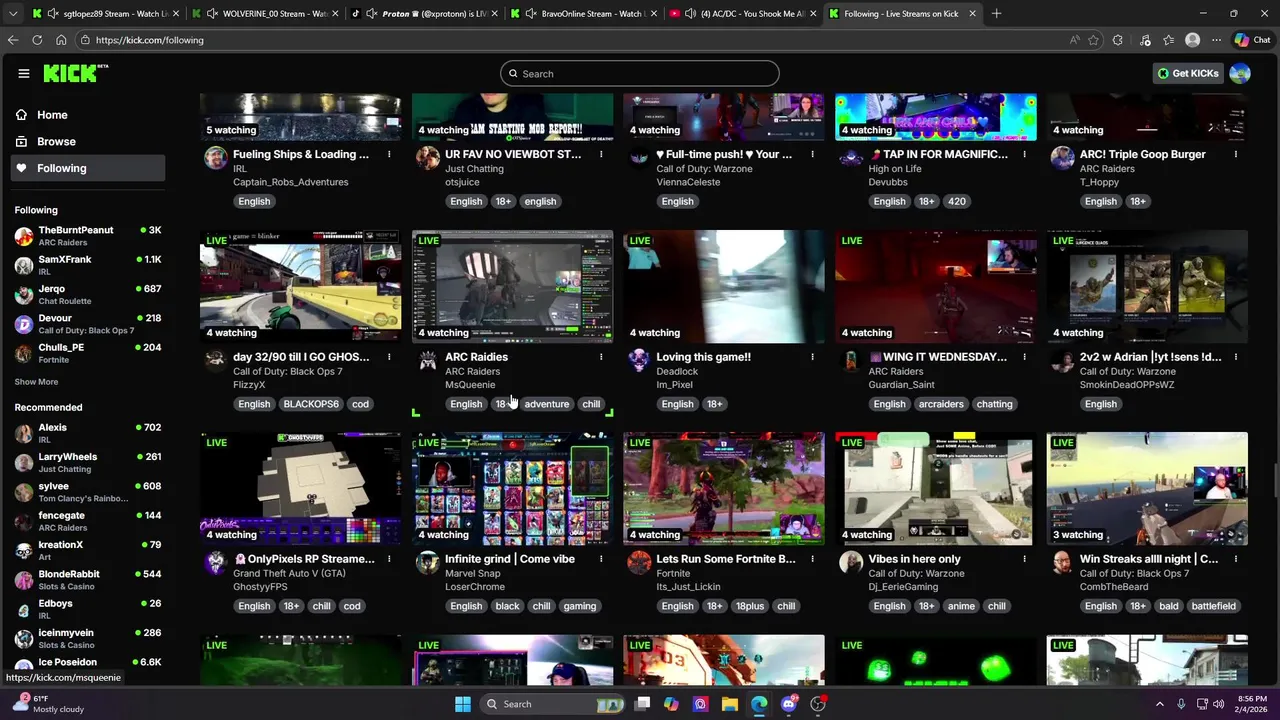Click the Get KICKs button
This screenshot has width=1280, height=720.
[1188, 73]
